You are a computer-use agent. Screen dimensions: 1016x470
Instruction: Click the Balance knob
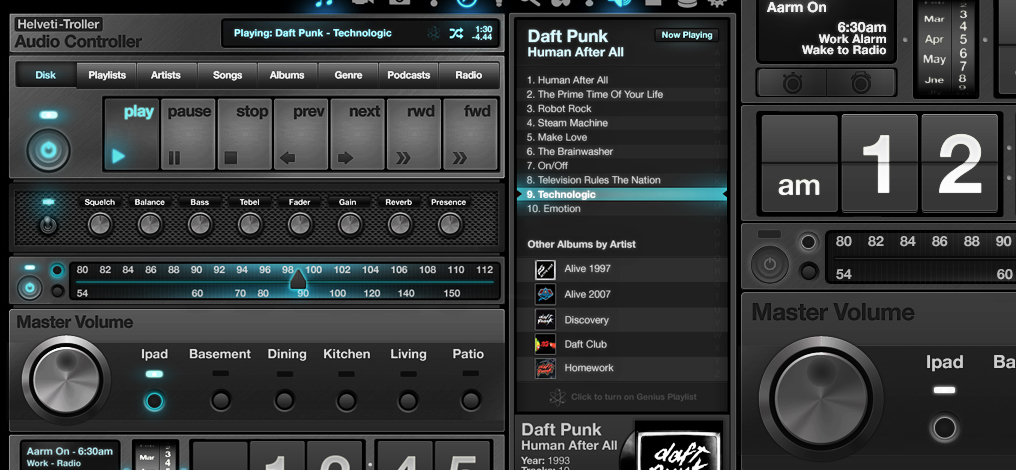150,225
